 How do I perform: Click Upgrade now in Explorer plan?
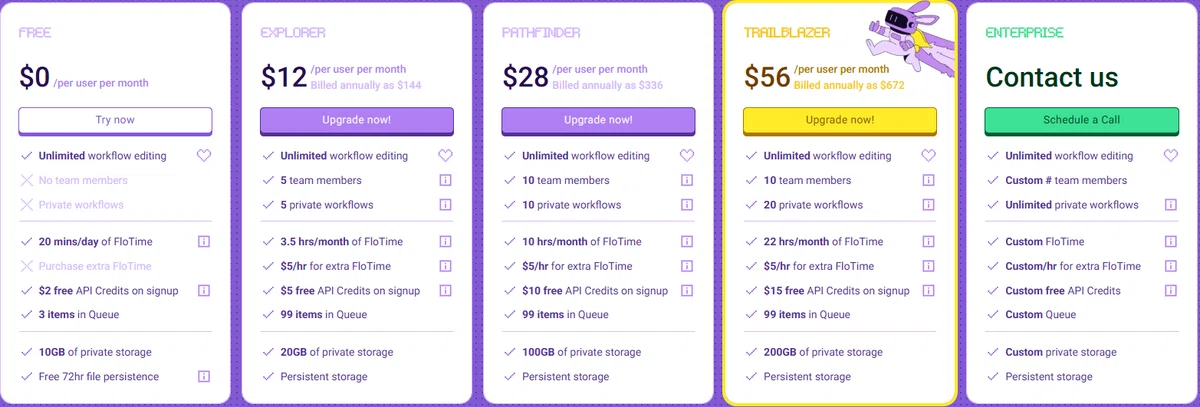coord(357,120)
